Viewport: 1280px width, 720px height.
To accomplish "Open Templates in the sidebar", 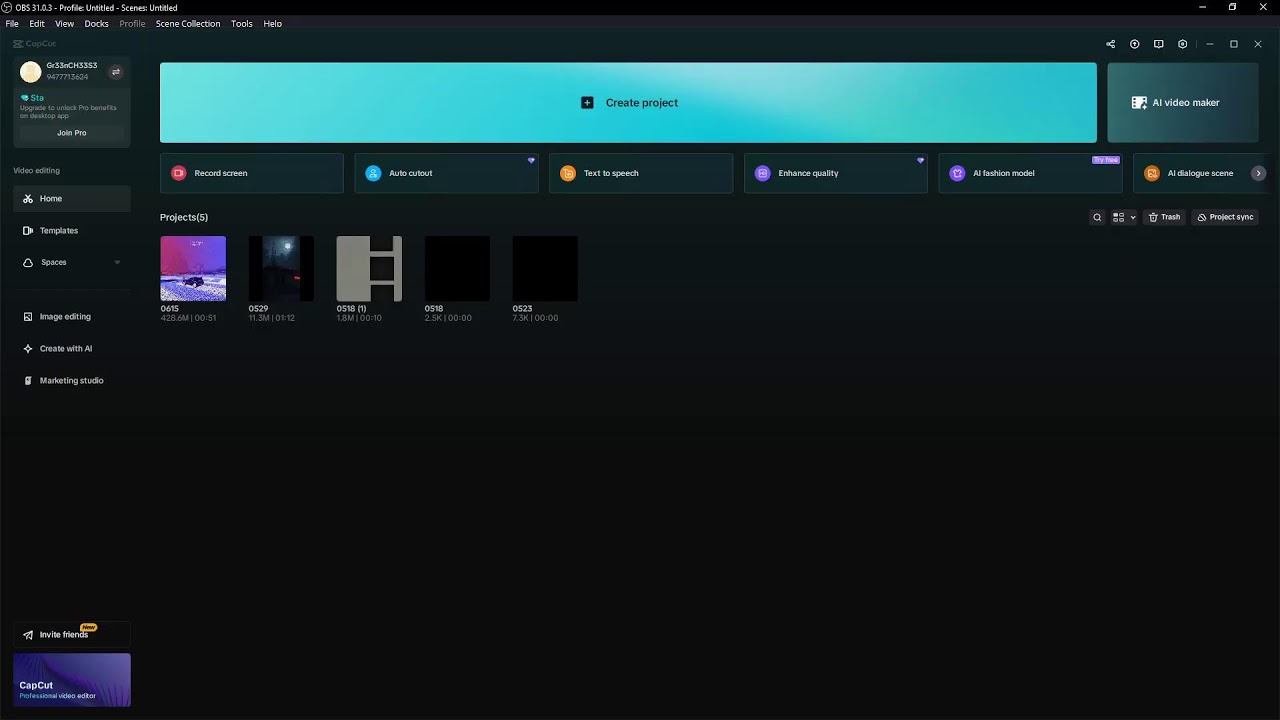I will [x=72, y=231].
